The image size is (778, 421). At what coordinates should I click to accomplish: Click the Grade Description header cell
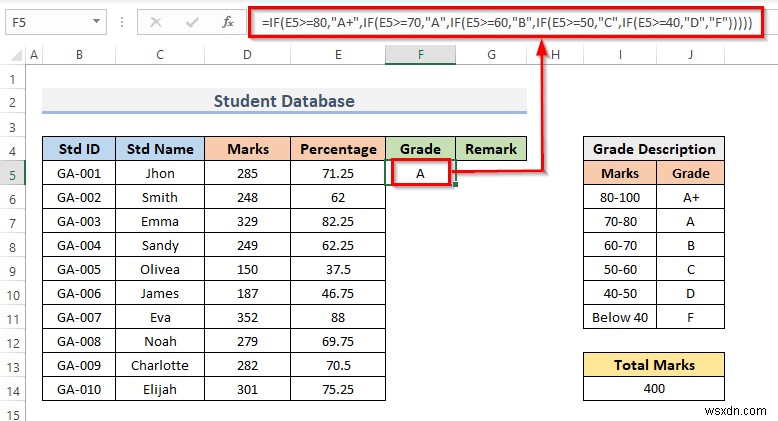pos(654,149)
